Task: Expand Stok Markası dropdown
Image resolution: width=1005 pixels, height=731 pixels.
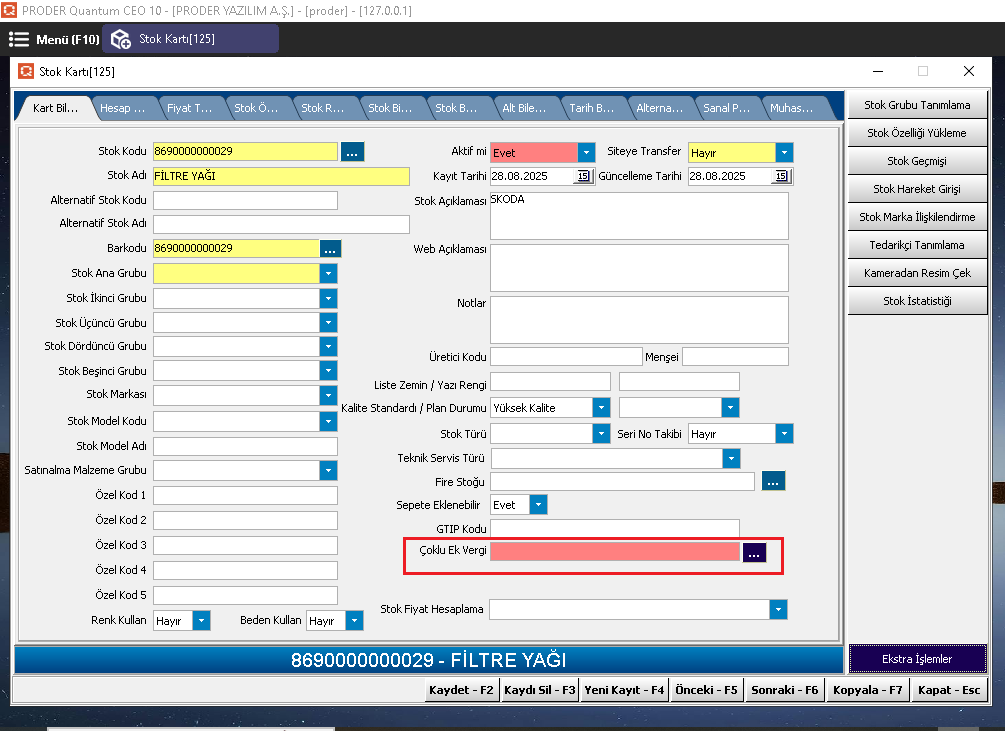Action: click(328, 395)
